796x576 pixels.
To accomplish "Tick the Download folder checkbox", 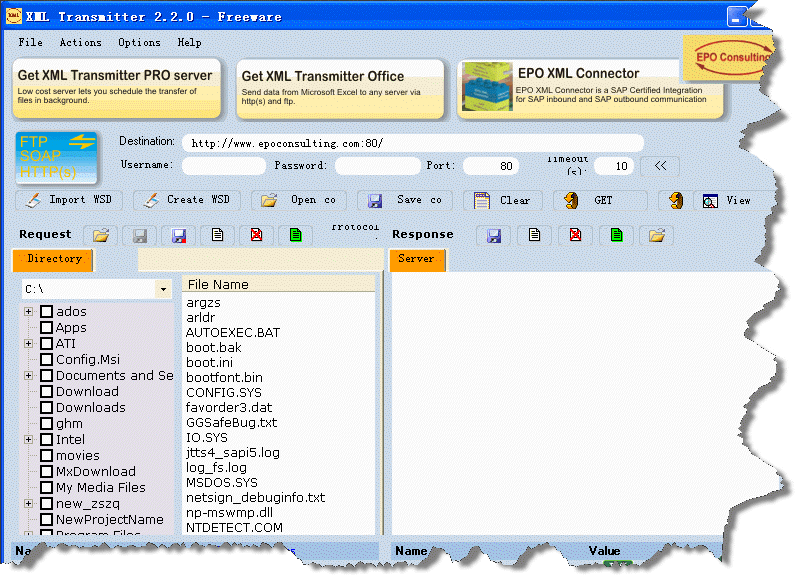I will tap(46, 392).
